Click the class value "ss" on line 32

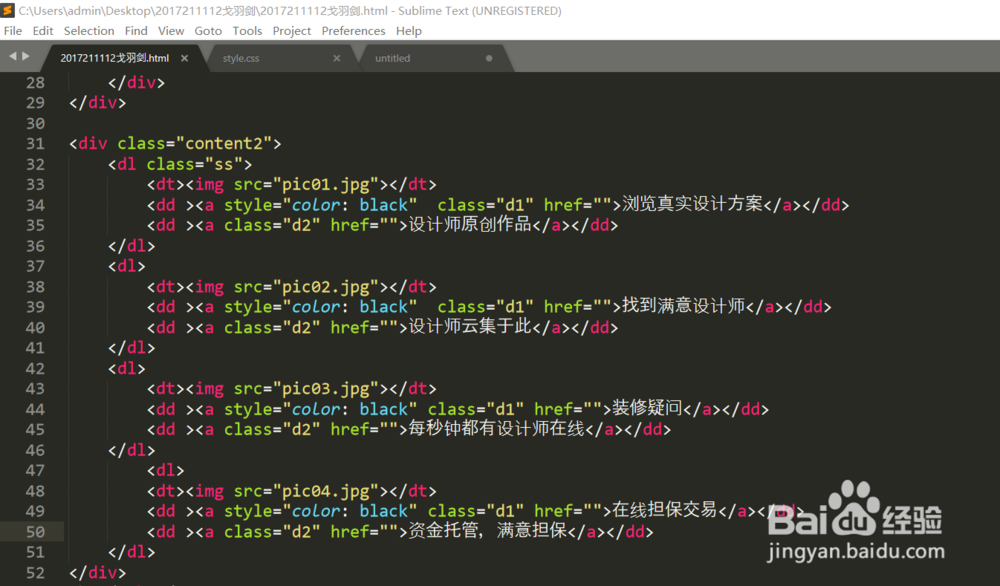coord(223,164)
